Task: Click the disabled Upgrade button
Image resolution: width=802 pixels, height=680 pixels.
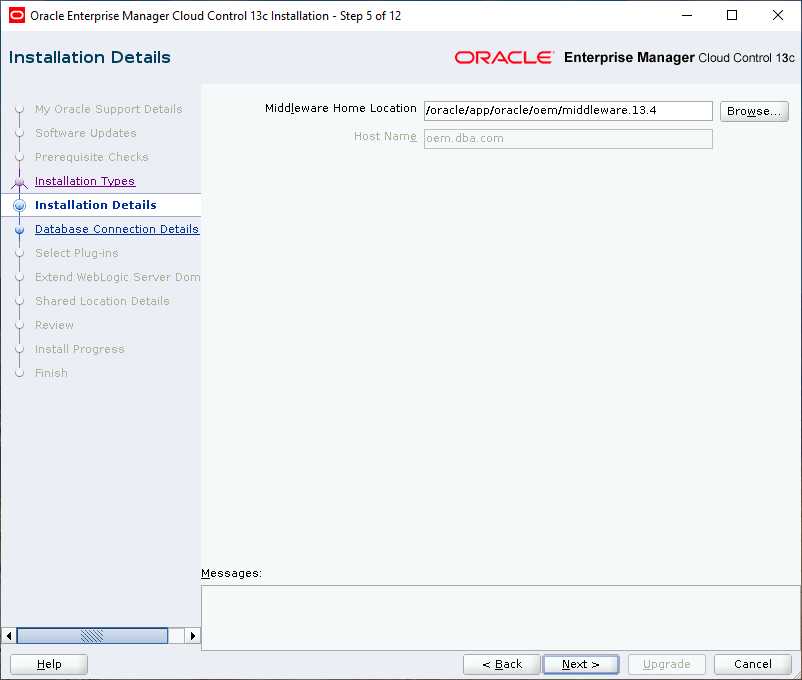Action: point(666,664)
